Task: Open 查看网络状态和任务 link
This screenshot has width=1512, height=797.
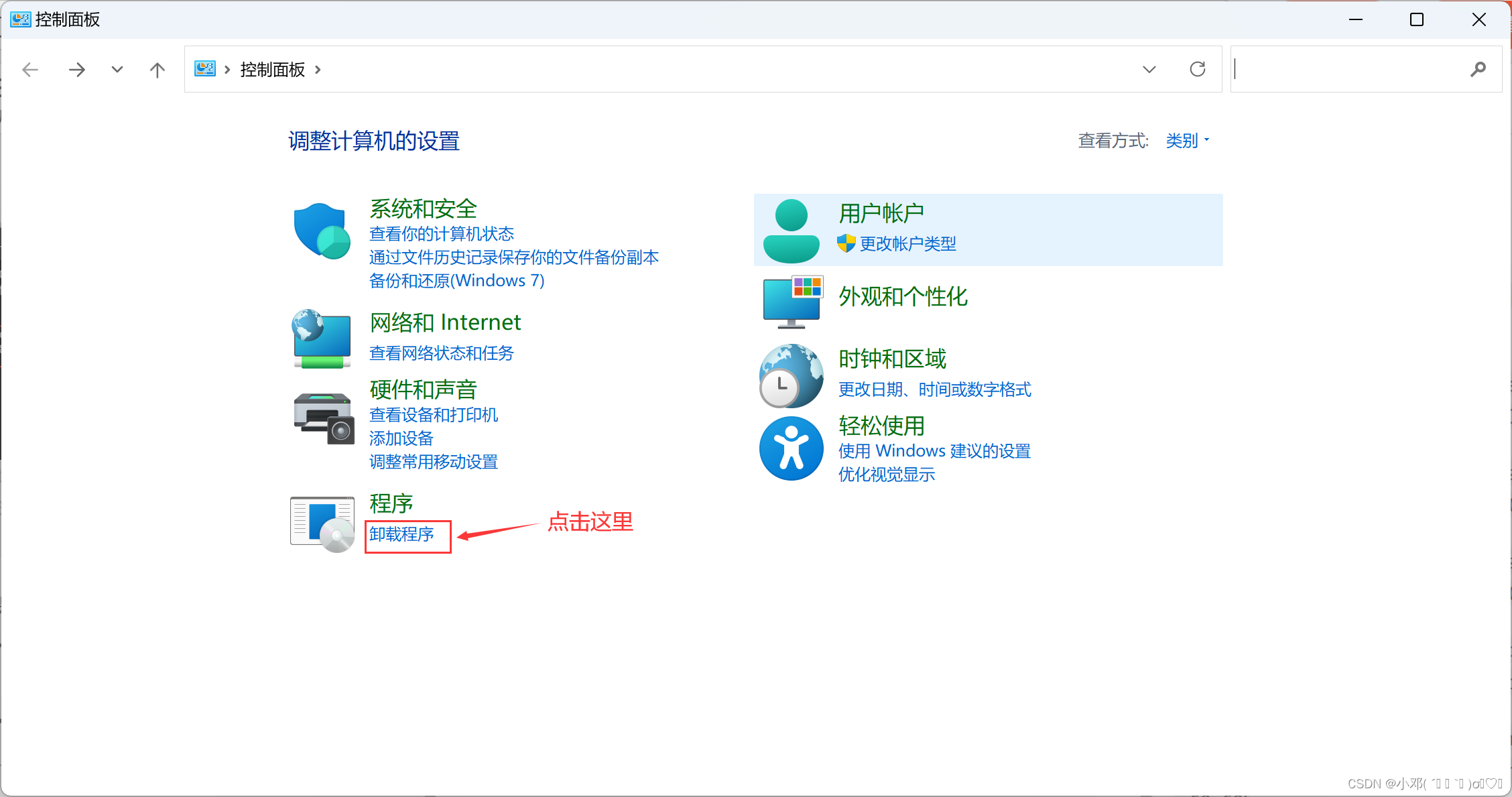Action: tap(442, 353)
